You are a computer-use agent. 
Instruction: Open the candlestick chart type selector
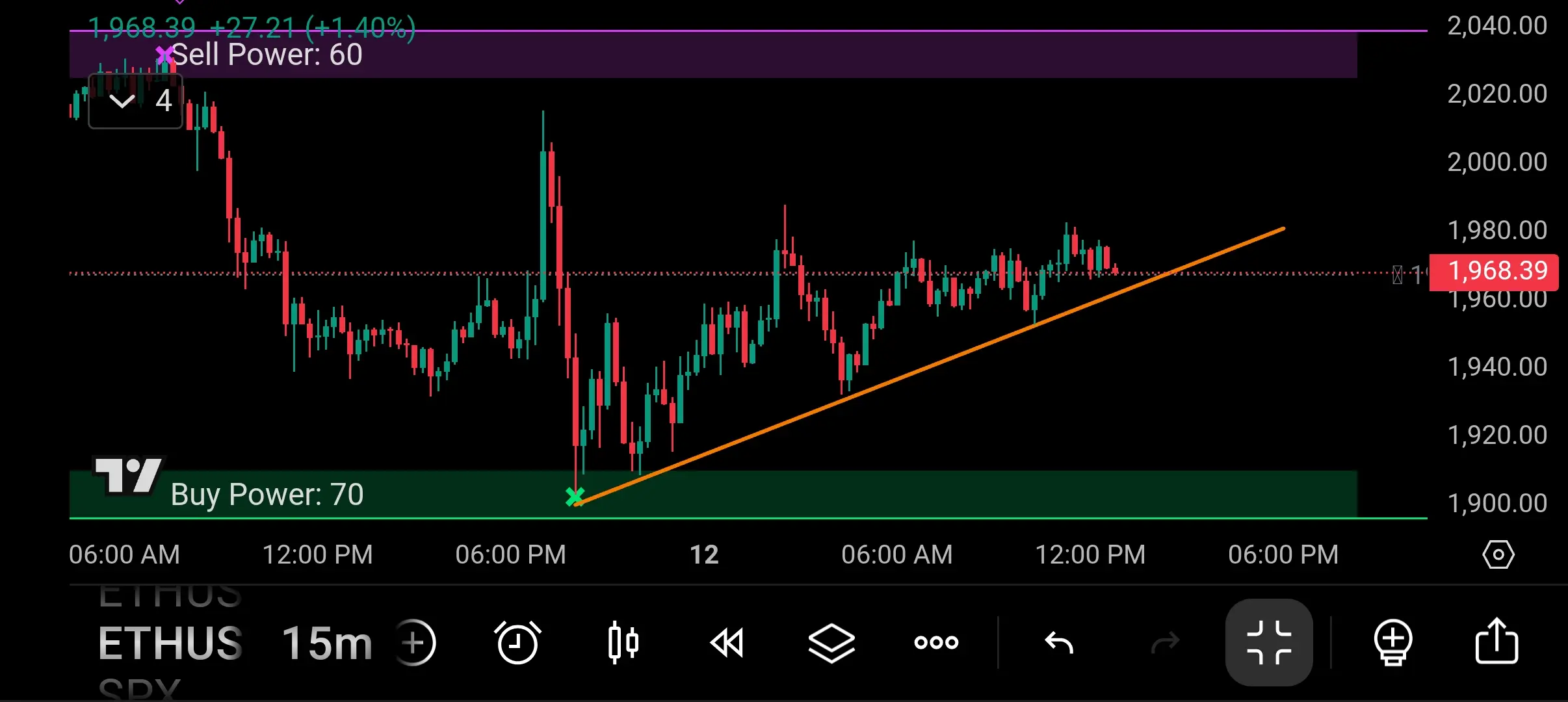(623, 643)
